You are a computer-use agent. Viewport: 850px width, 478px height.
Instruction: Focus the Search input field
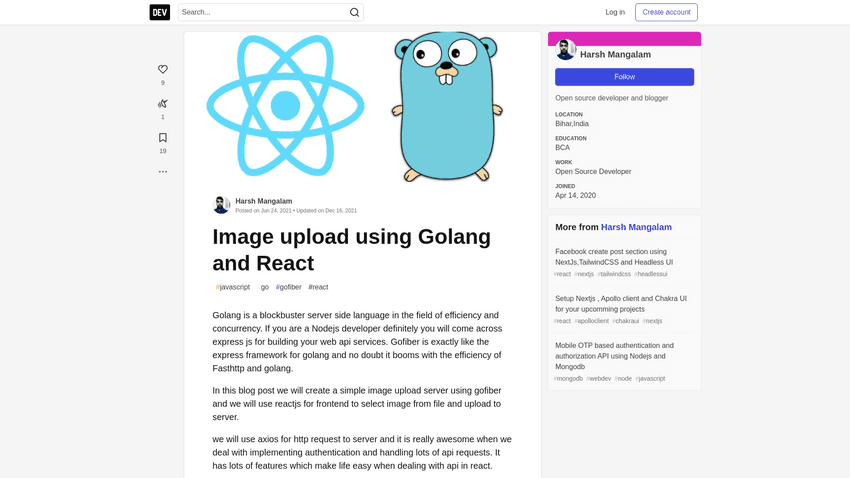262,12
